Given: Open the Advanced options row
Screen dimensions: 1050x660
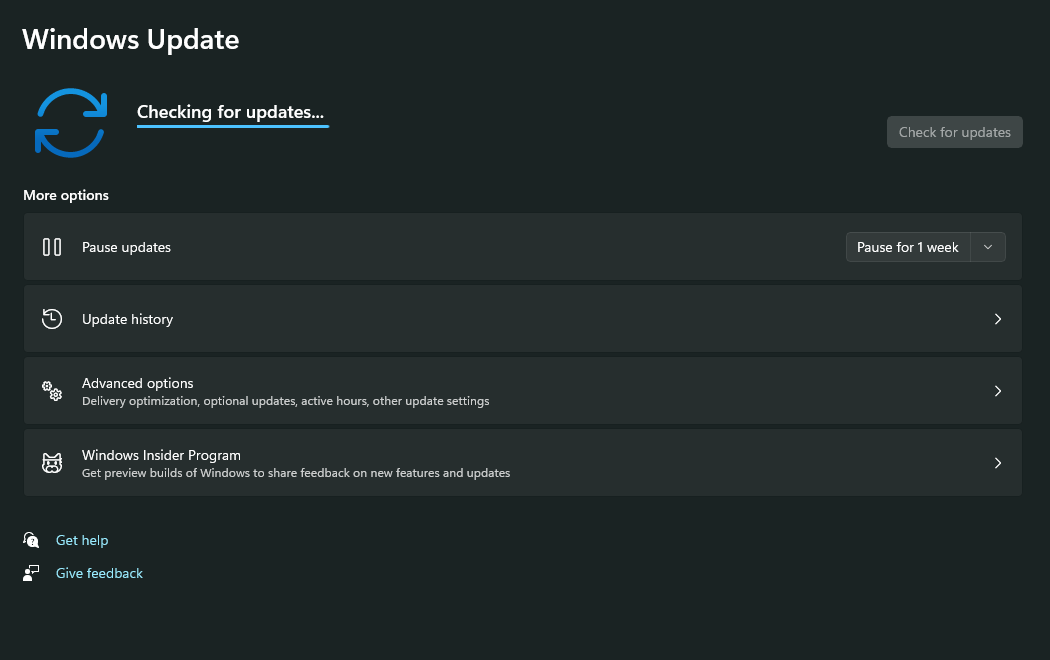Looking at the screenshot, I should pyautogui.click(x=522, y=391).
